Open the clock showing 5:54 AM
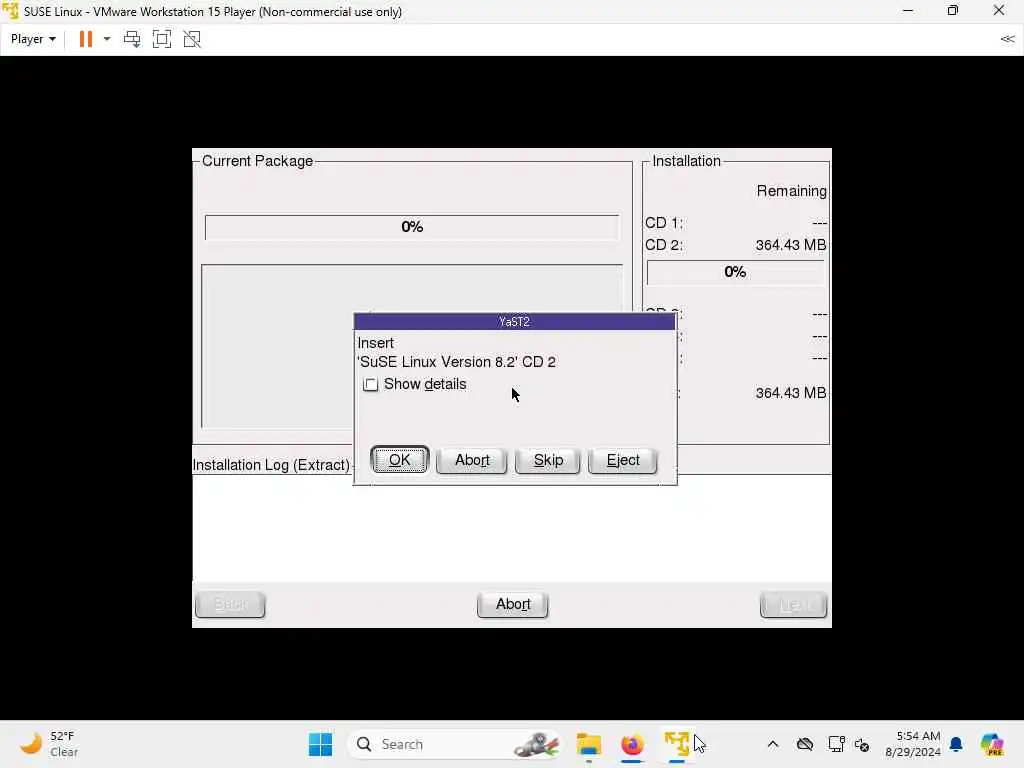 913,744
